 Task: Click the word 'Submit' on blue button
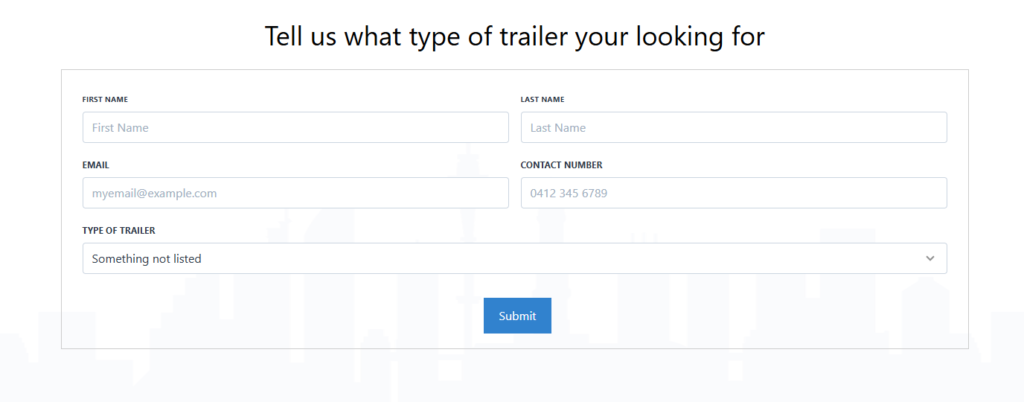[x=517, y=316]
